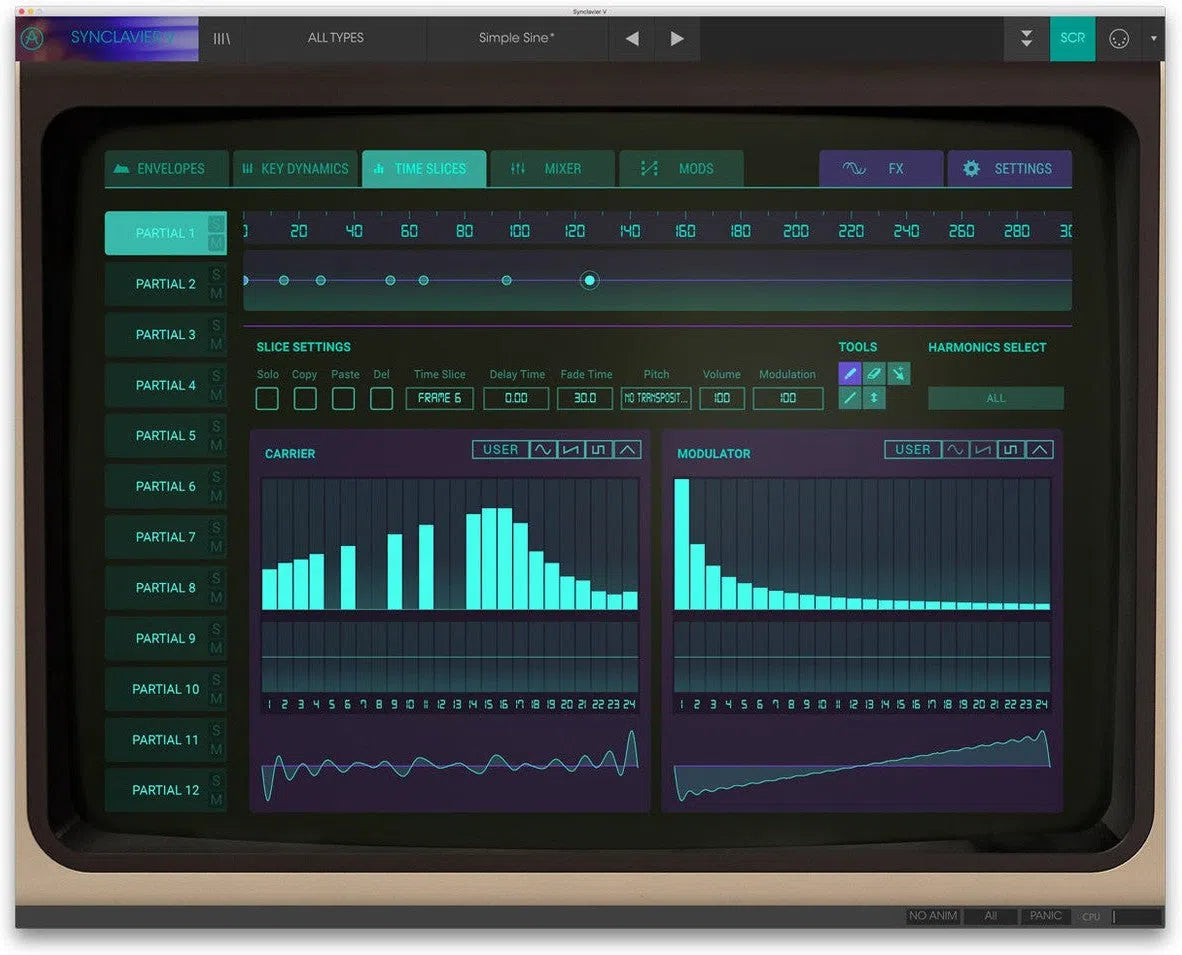Expand the advanced panel with double-chevron arrows
The height and width of the screenshot is (955, 1182).
1026,38
